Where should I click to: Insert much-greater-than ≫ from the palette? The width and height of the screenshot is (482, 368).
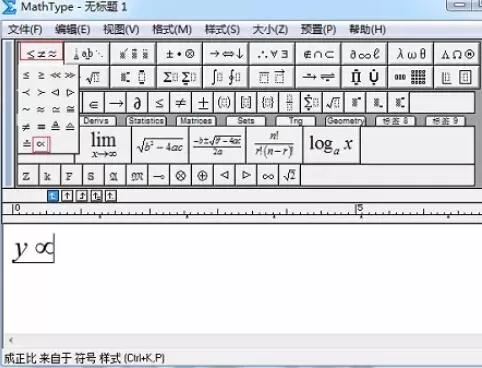point(70,75)
